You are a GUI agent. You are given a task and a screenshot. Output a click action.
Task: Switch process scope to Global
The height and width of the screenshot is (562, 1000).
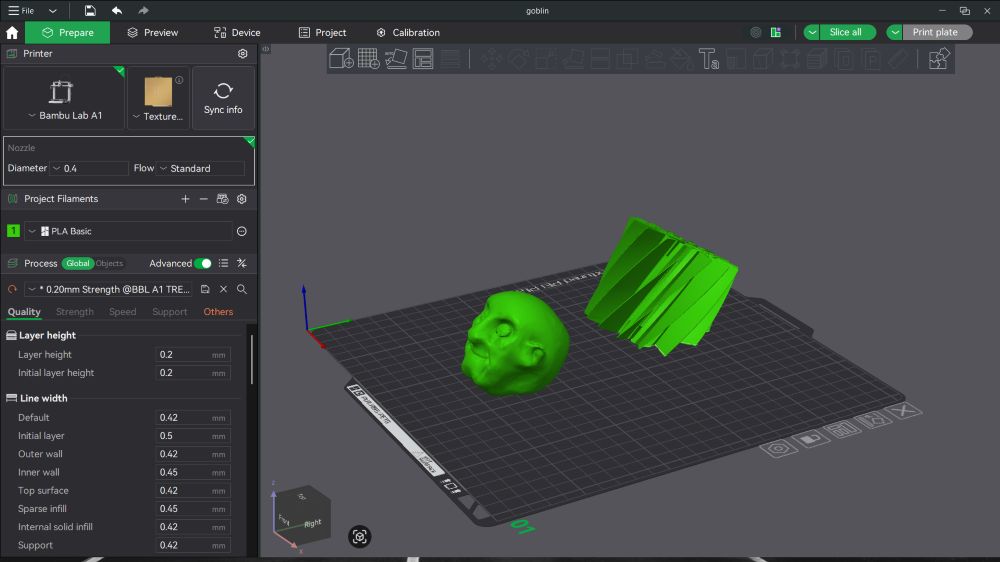click(78, 263)
